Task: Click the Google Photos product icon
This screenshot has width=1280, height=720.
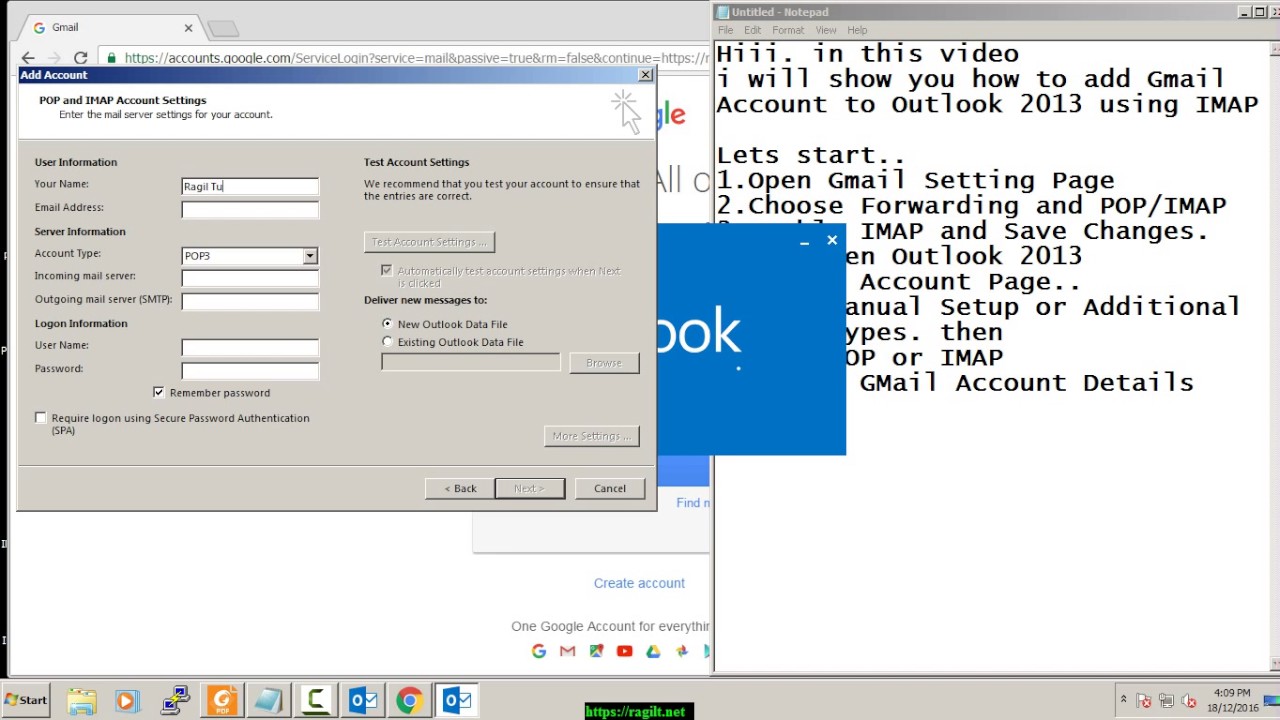Action: (682, 651)
